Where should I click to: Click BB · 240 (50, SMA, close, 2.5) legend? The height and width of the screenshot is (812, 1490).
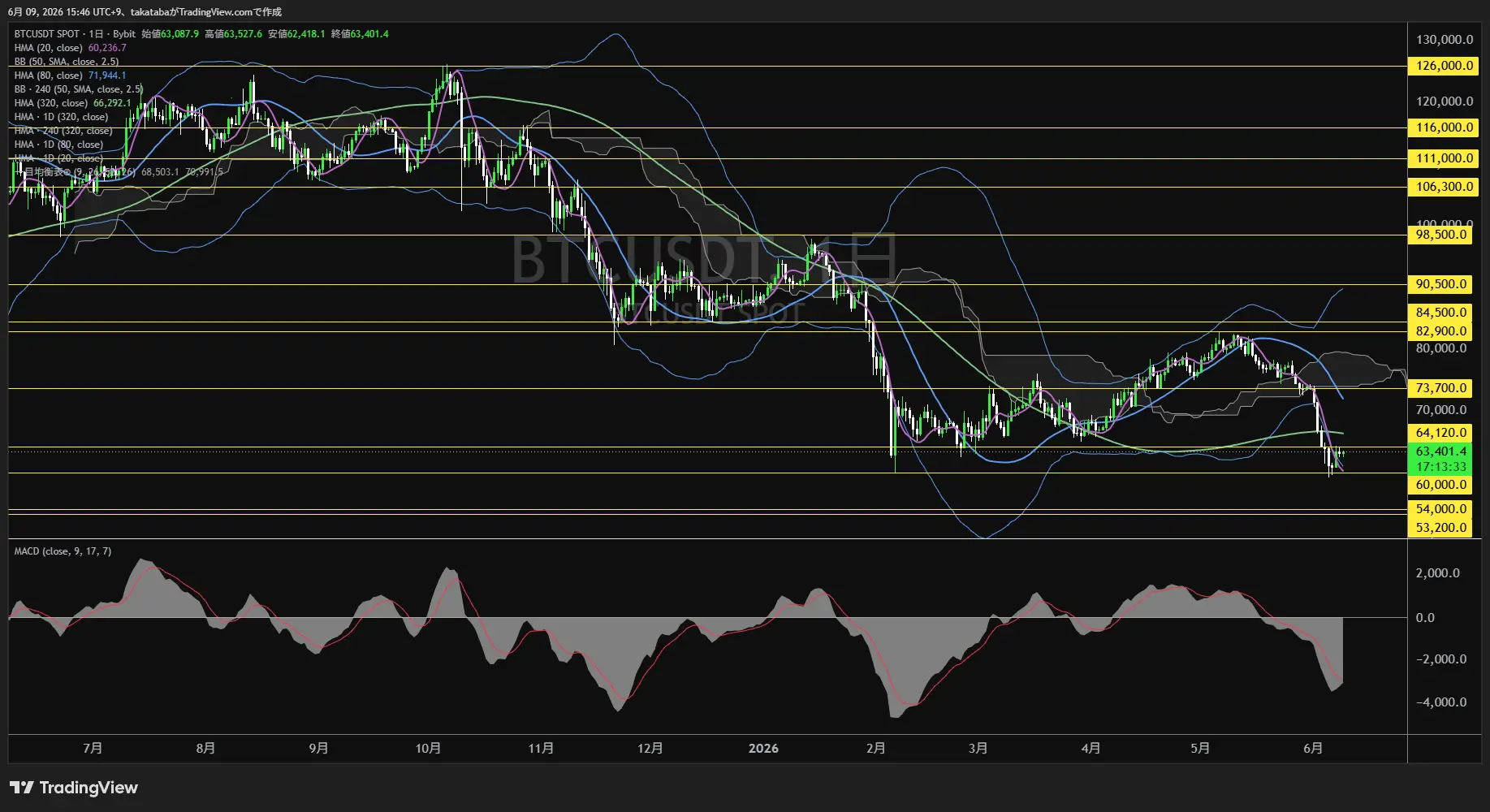tap(79, 89)
